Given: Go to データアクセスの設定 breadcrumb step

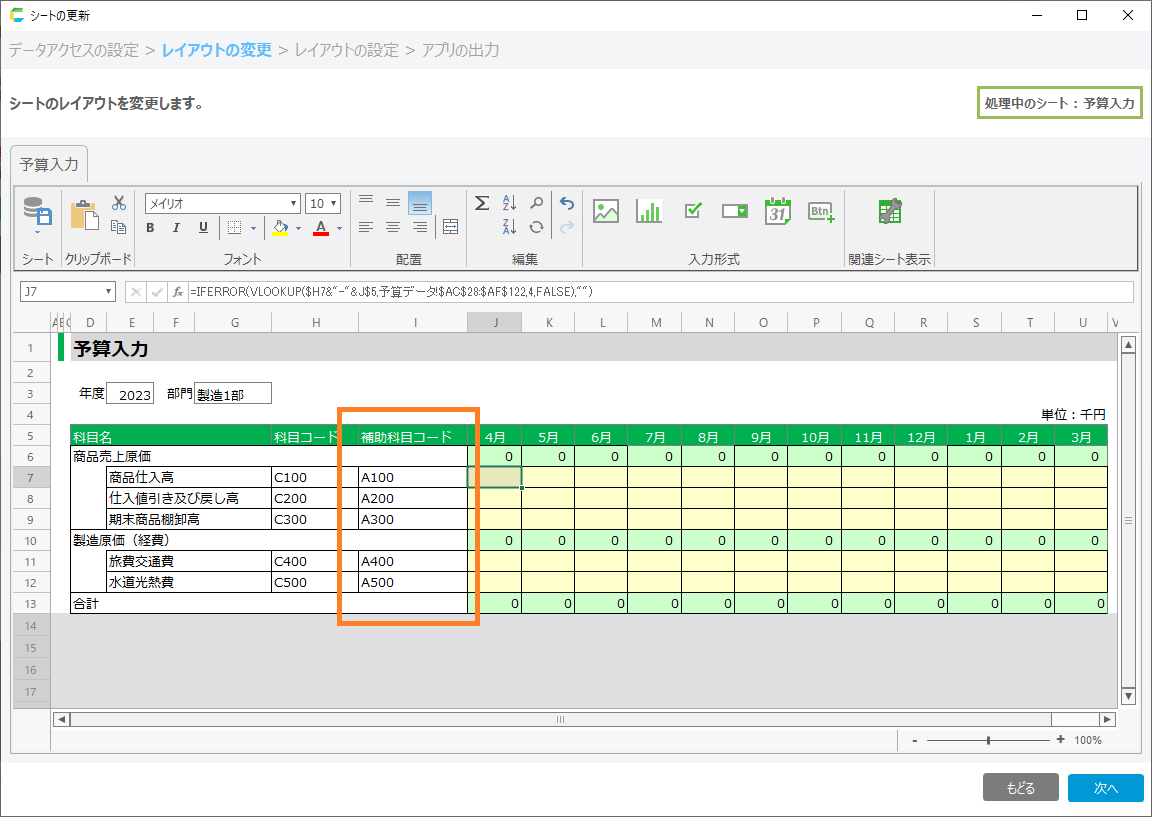Looking at the screenshot, I should [x=74, y=50].
